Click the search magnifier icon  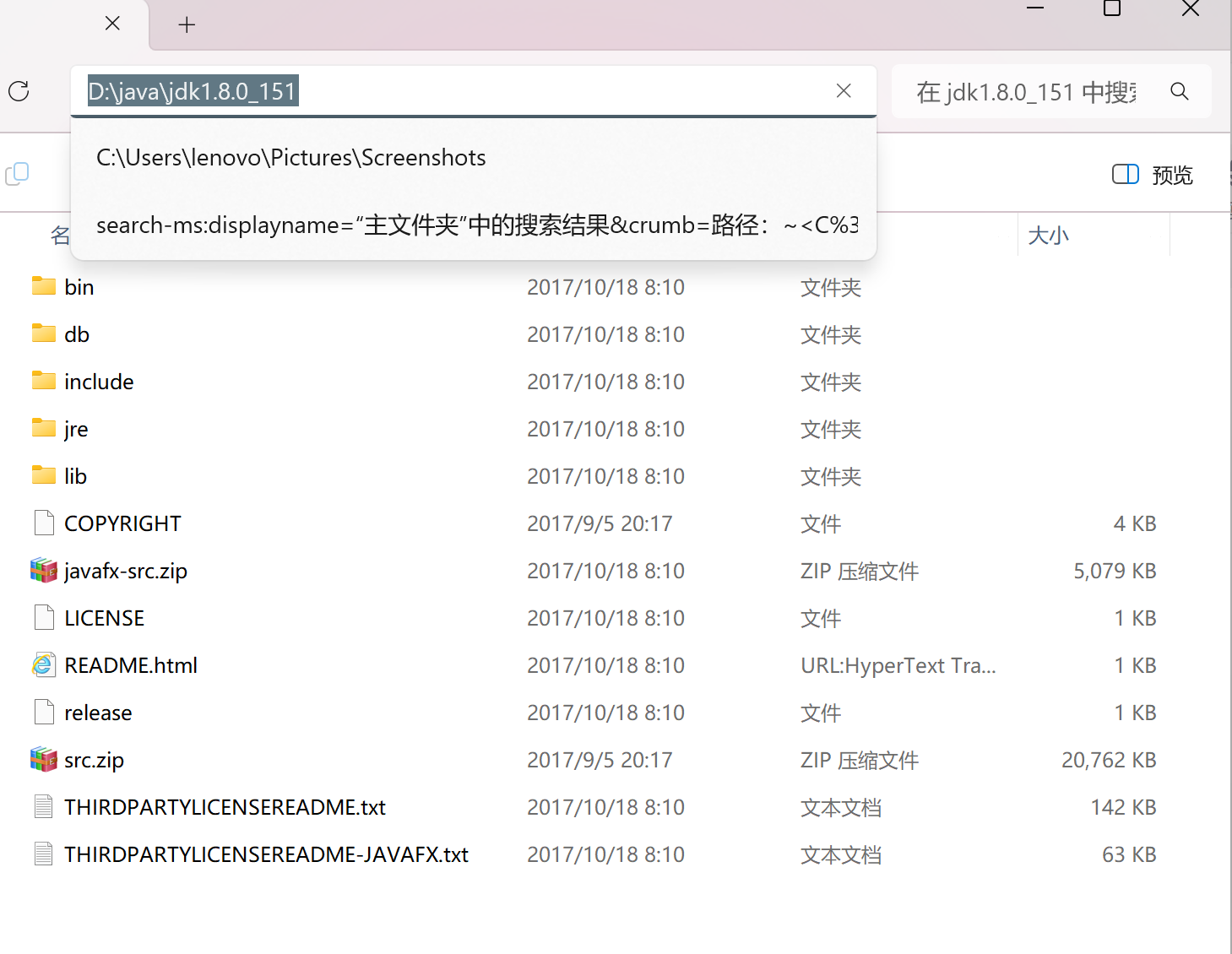click(1179, 91)
